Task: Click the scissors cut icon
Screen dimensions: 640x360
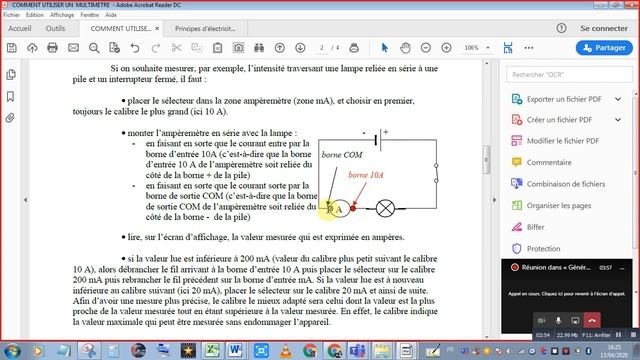Action: 176,48
